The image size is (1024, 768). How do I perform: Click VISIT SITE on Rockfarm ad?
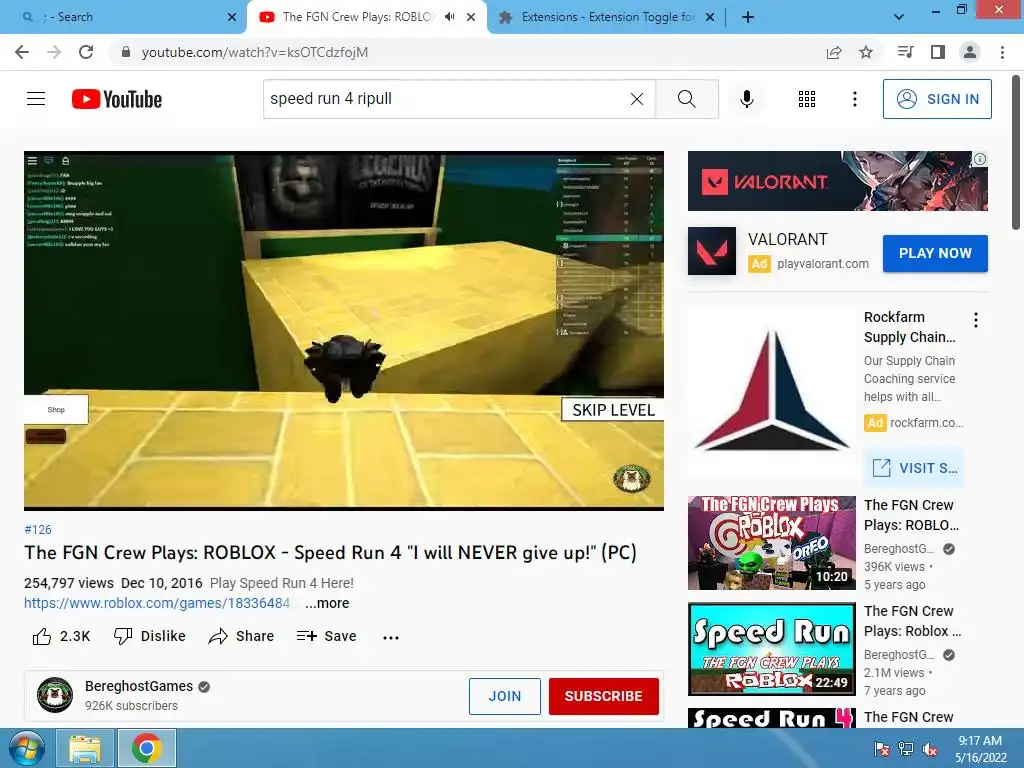coord(916,468)
